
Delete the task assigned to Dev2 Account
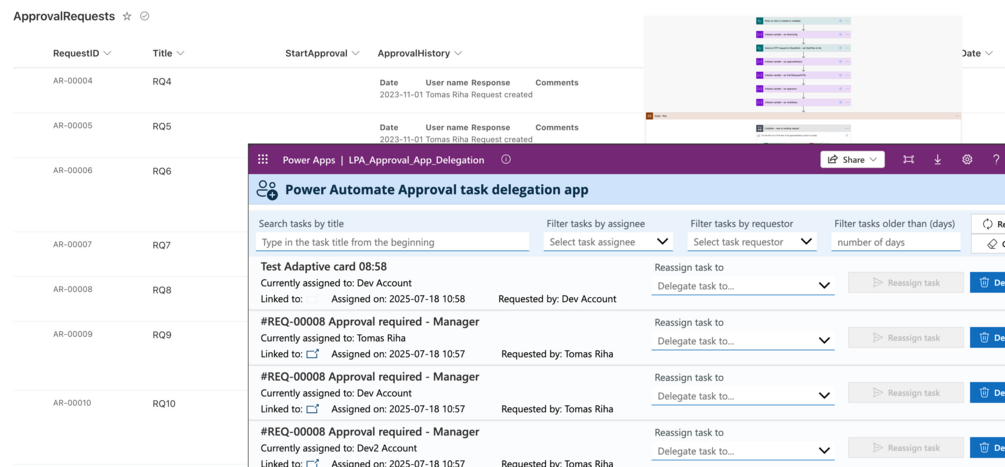pos(987,448)
